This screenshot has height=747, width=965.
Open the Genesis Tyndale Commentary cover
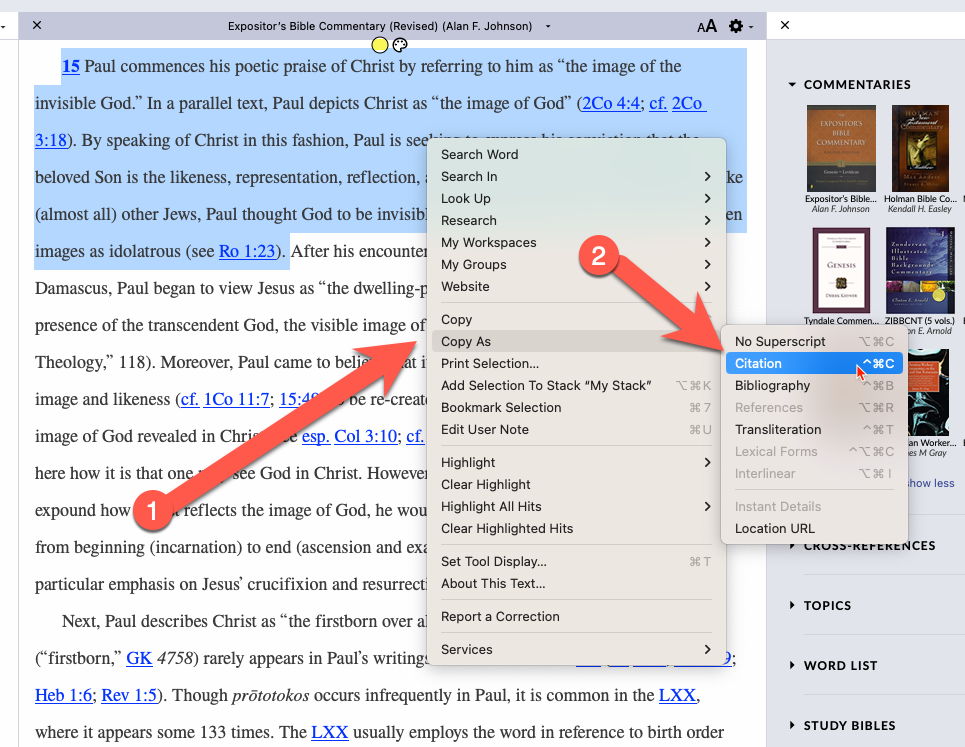841,271
